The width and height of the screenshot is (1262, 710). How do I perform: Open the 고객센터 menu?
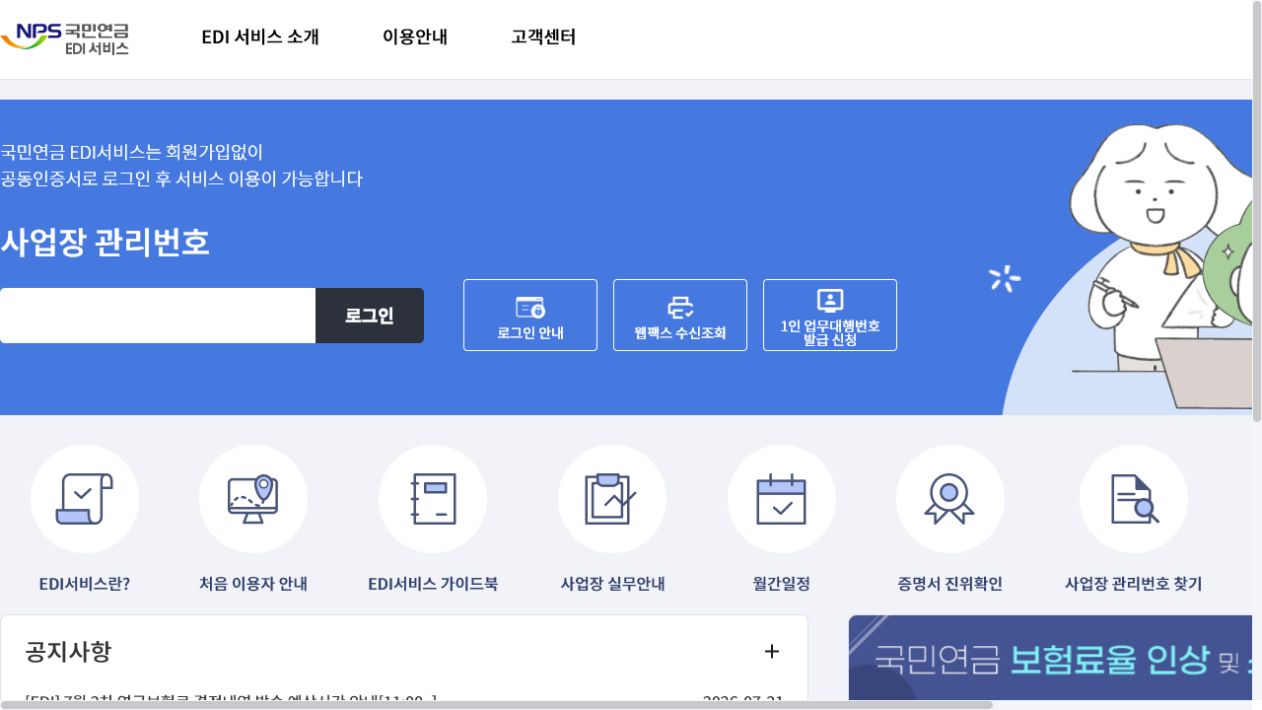pyautogui.click(x=543, y=37)
